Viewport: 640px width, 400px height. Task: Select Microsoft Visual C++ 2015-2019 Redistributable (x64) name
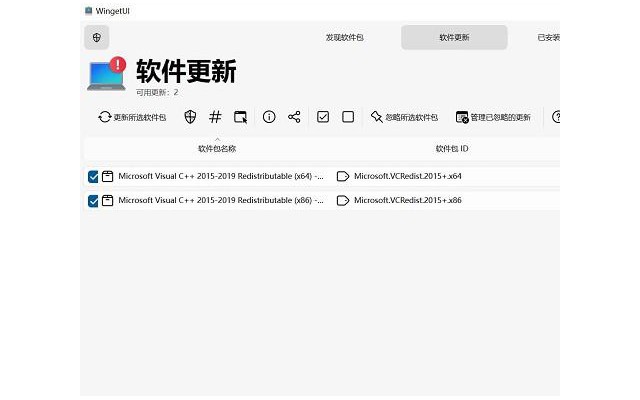[221, 176]
